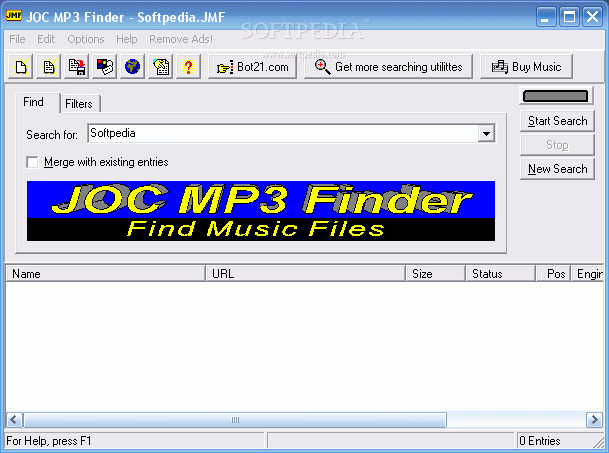The image size is (609, 453).
Task: Open the Options menu
Action: pos(86,39)
